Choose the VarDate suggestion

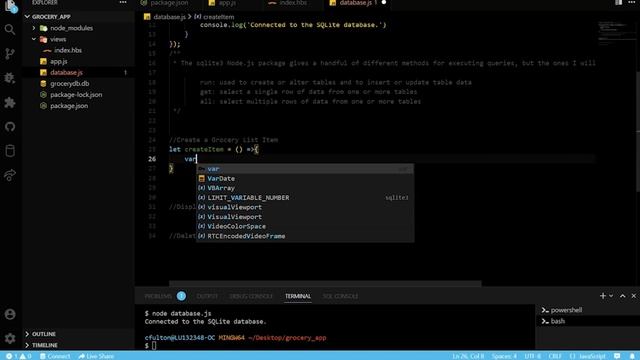(x=305, y=178)
